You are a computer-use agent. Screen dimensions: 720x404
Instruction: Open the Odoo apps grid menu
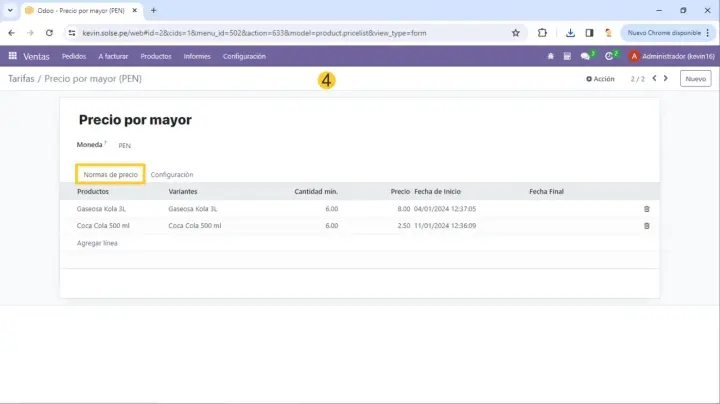(13, 56)
